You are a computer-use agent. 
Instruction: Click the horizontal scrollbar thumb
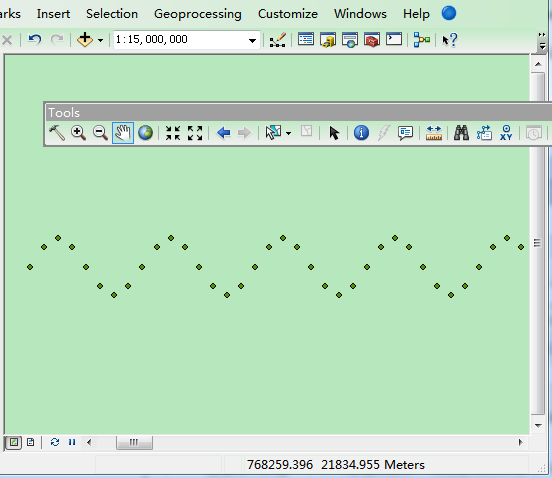pos(134,442)
